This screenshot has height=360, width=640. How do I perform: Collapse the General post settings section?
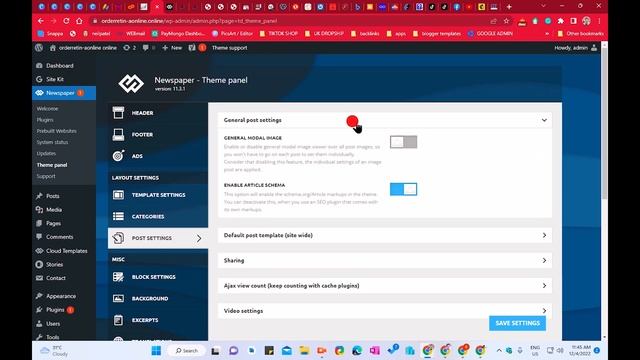384,120
